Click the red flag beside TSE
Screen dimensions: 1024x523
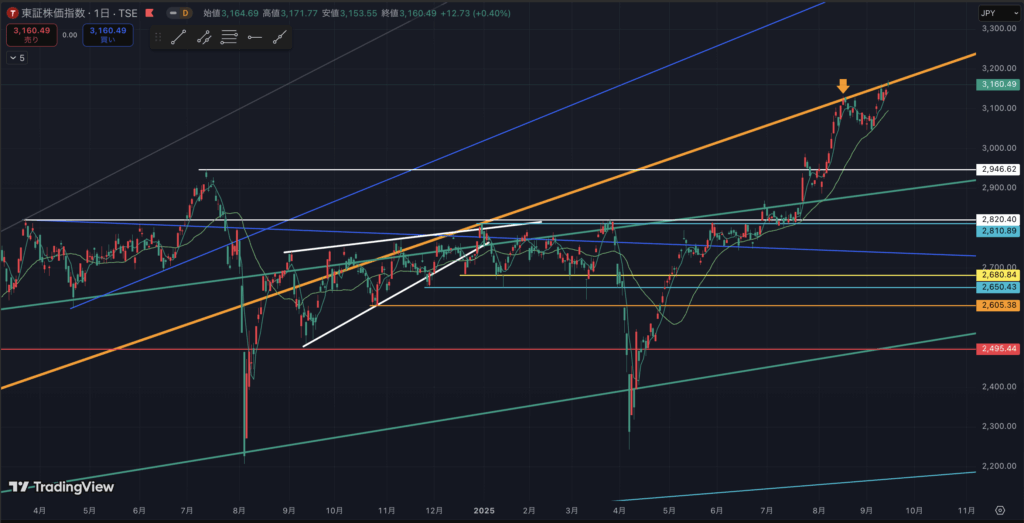tap(147, 14)
